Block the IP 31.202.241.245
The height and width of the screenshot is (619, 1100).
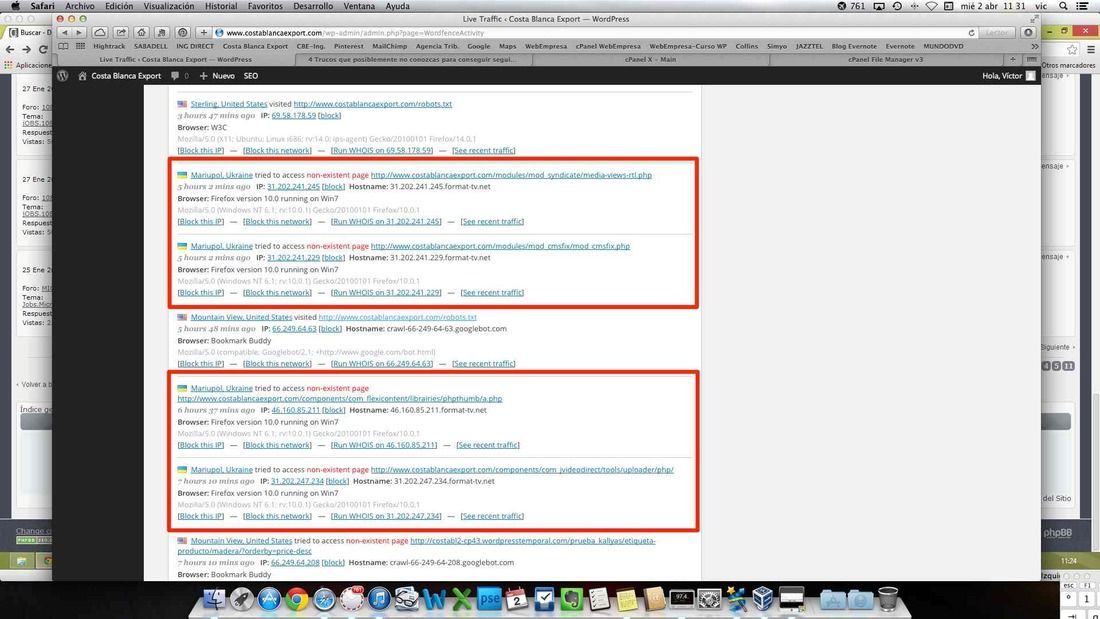click(201, 221)
